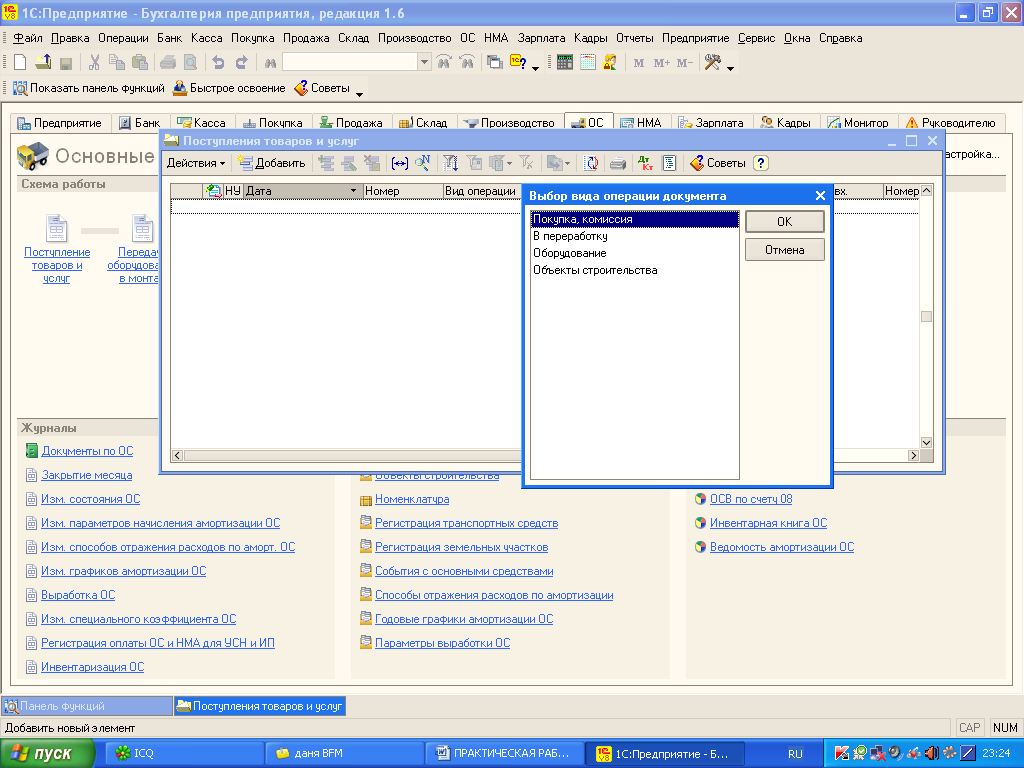Click Поступление товаров и услуг scheme link
Screen dimensions: 1024x768
click(57, 265)
